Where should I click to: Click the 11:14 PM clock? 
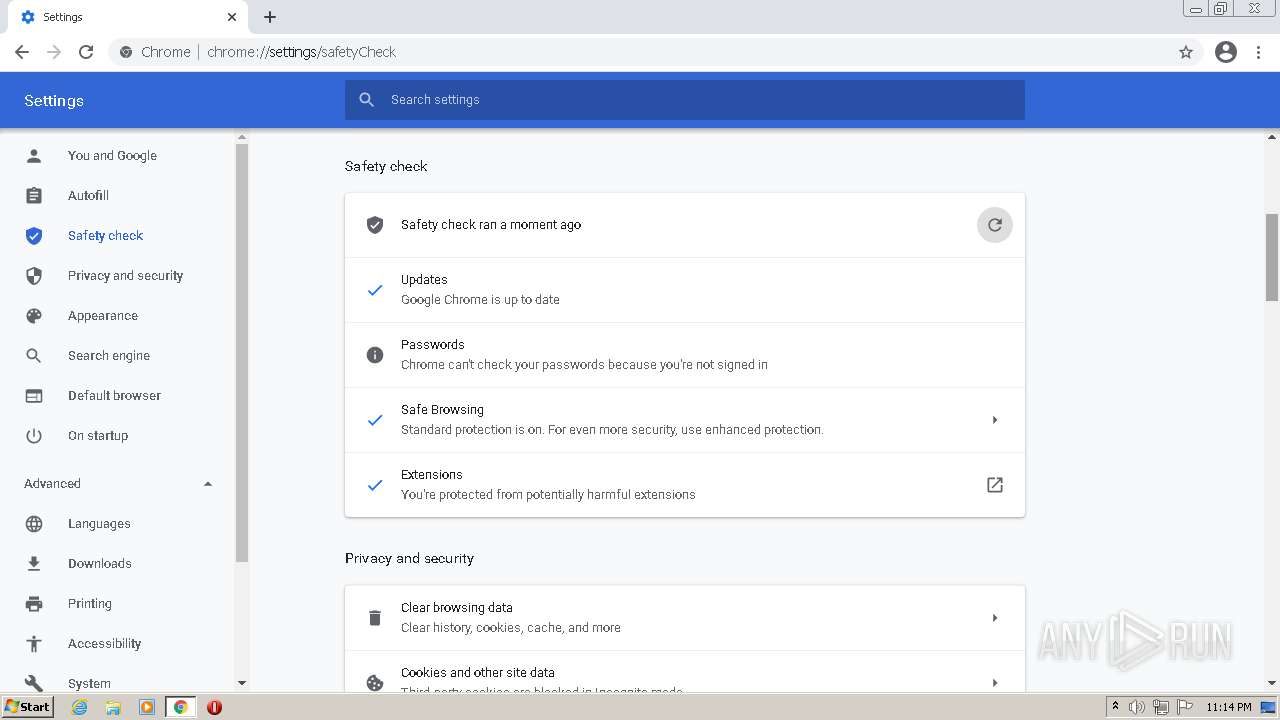click(x=1229, y=707)
